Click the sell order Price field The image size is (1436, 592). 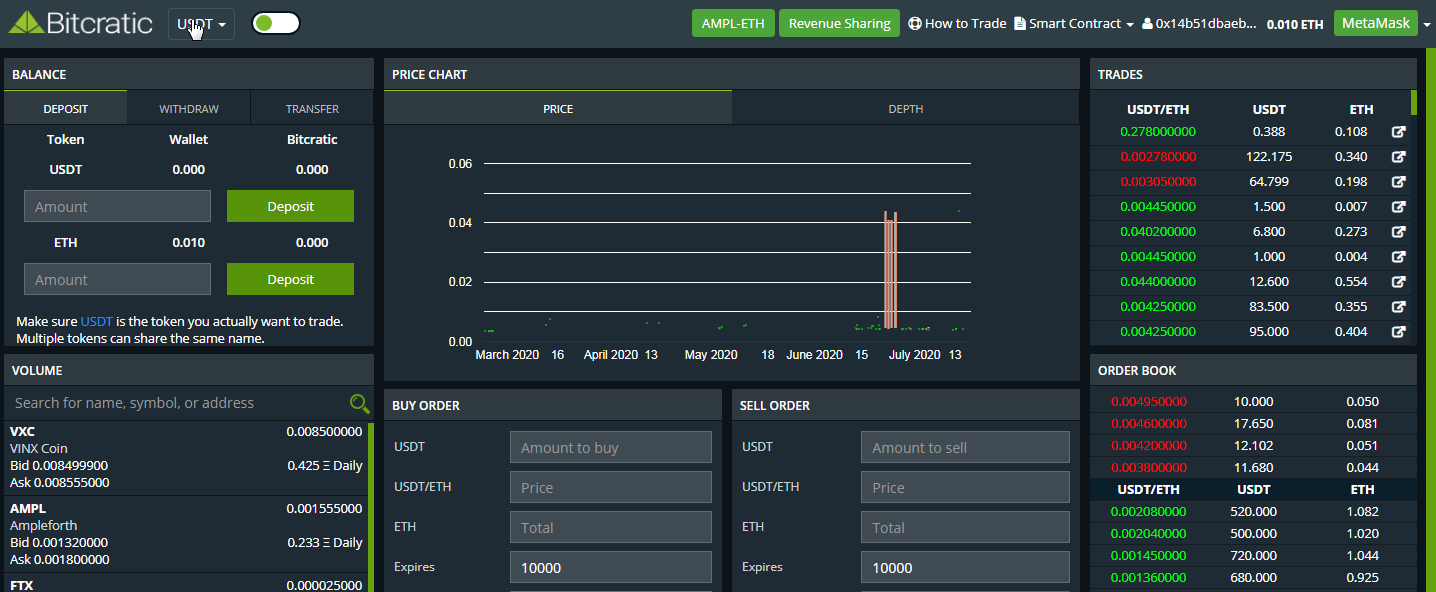(x=965, y=487)
